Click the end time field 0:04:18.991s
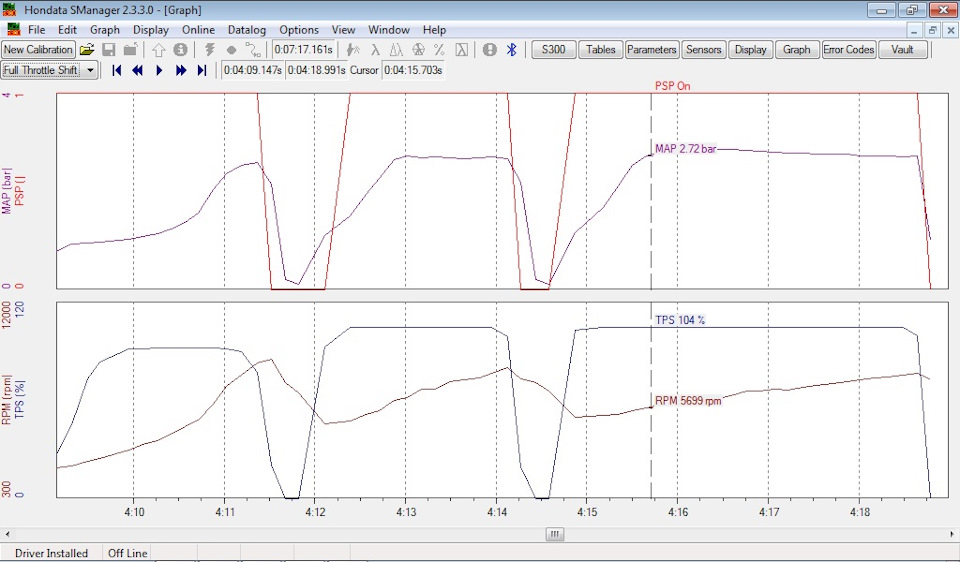The image size is (960, 562). pos(317,70)
